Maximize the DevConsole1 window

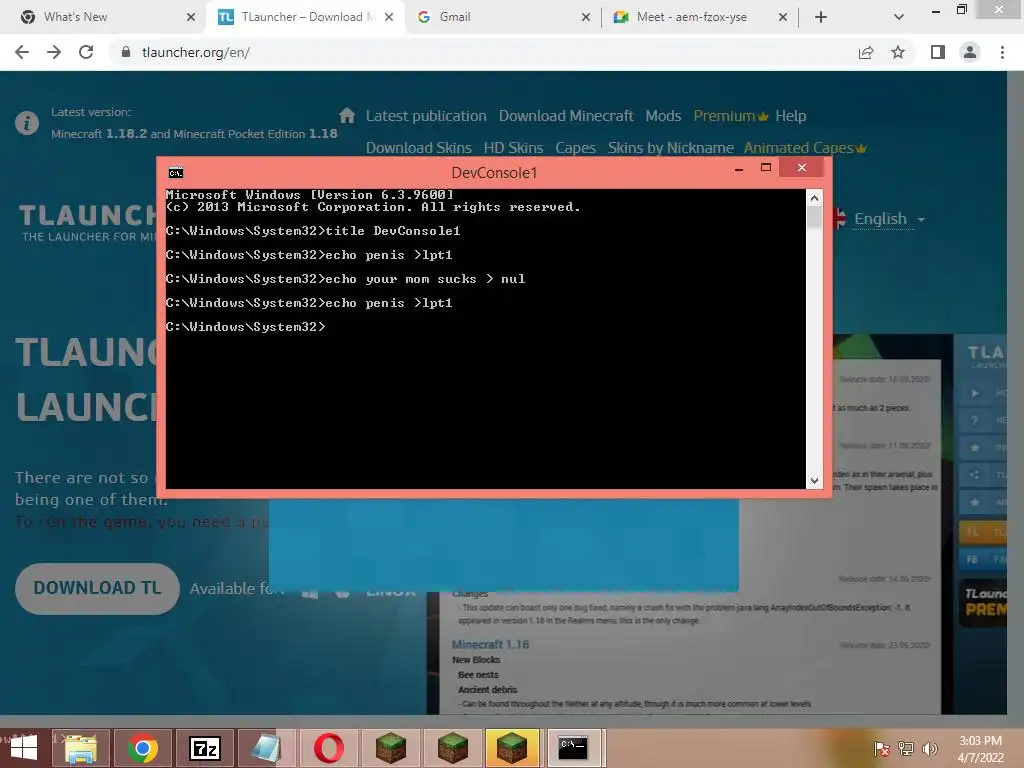tap(766, 168)
